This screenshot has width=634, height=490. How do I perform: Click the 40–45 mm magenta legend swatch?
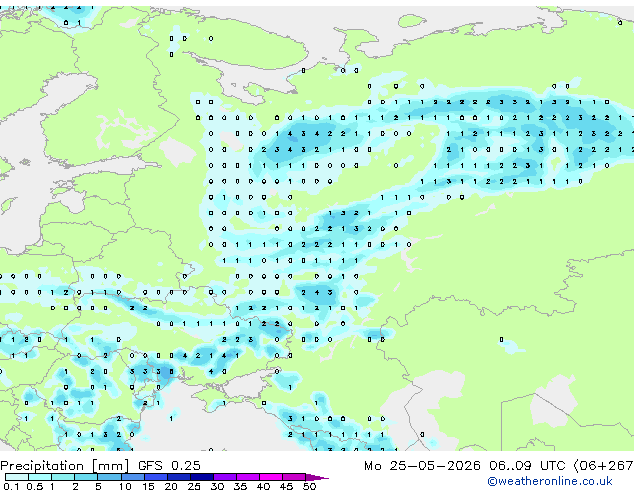270,477
